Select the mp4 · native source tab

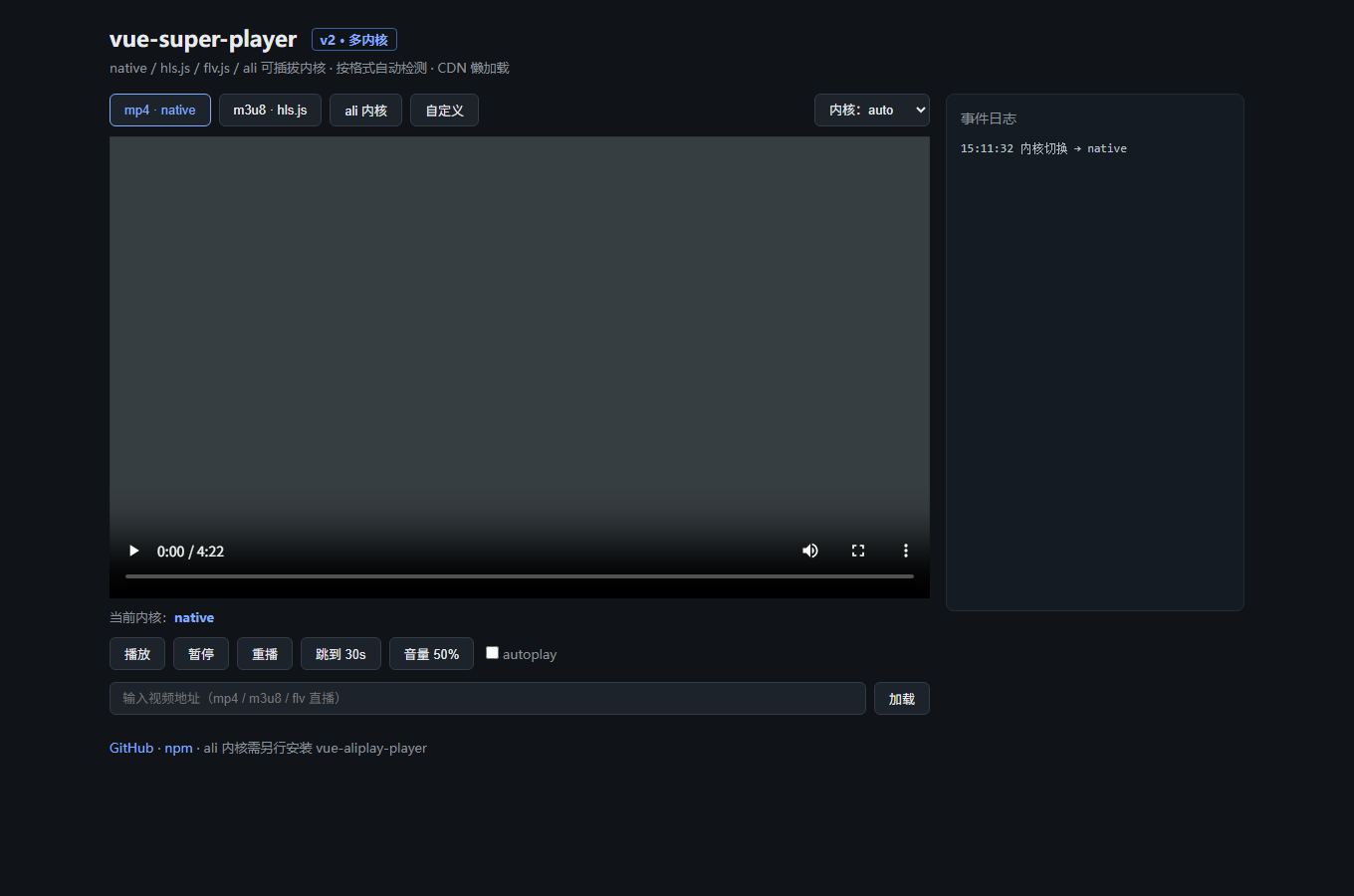tap(160, 111)
